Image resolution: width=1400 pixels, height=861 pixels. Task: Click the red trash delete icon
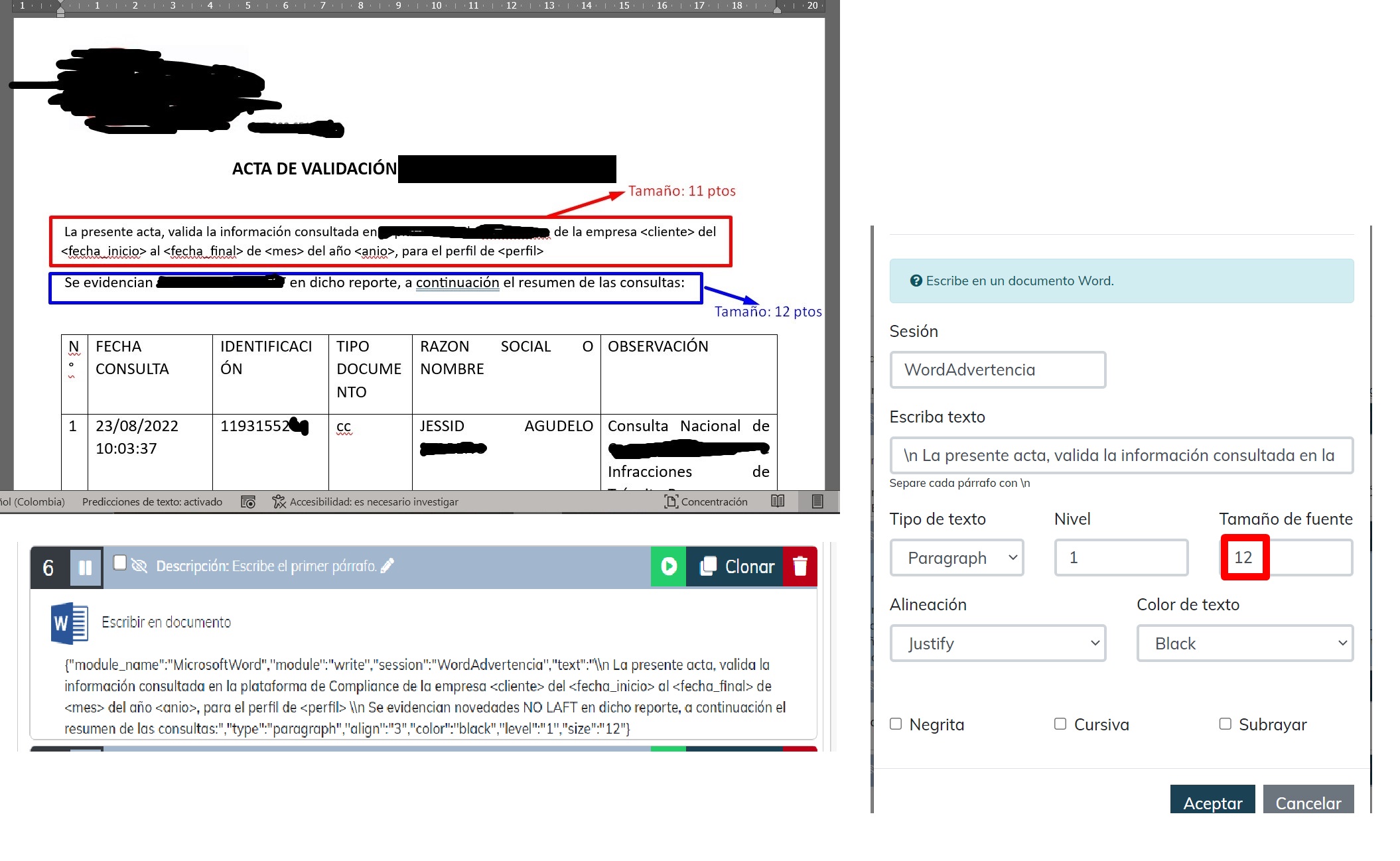[x=800, y=566]
